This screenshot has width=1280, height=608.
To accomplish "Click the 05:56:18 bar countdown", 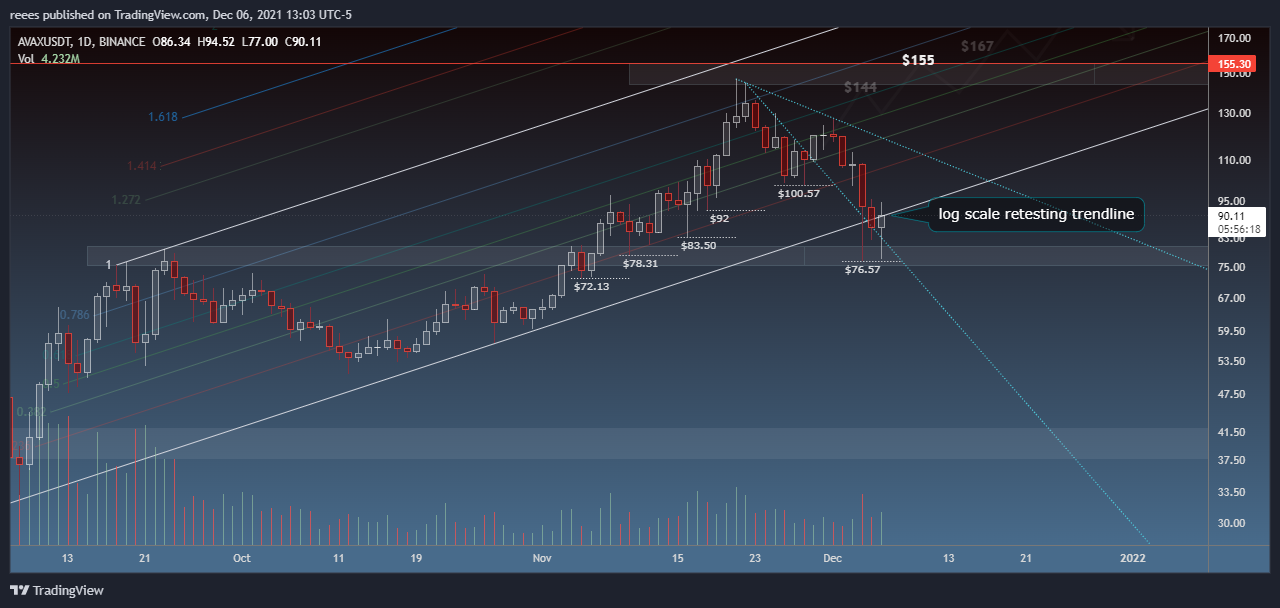I will click(x=1238, y=228).
